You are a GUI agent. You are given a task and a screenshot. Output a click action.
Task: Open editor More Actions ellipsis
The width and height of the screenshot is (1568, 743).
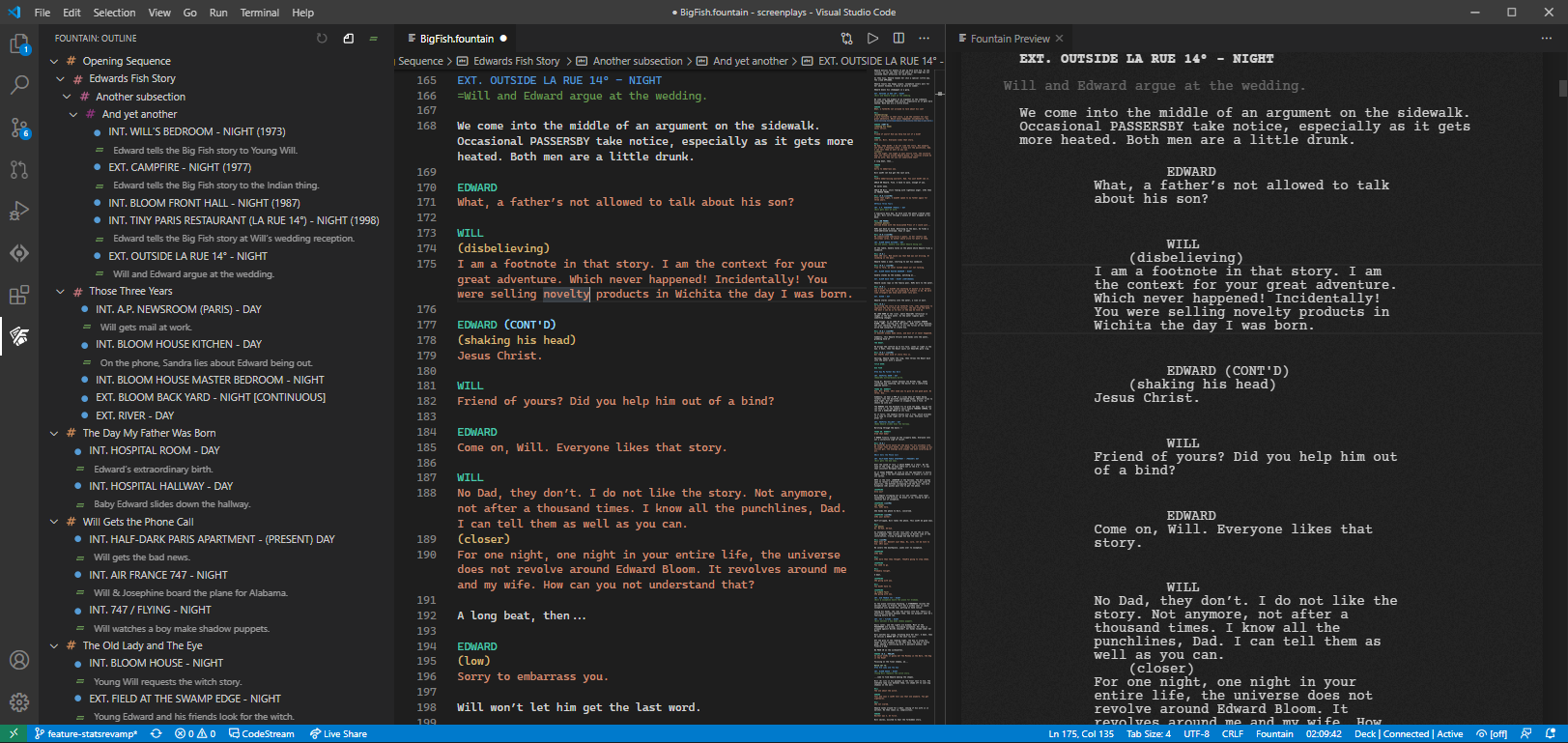[x=925, y=39]
